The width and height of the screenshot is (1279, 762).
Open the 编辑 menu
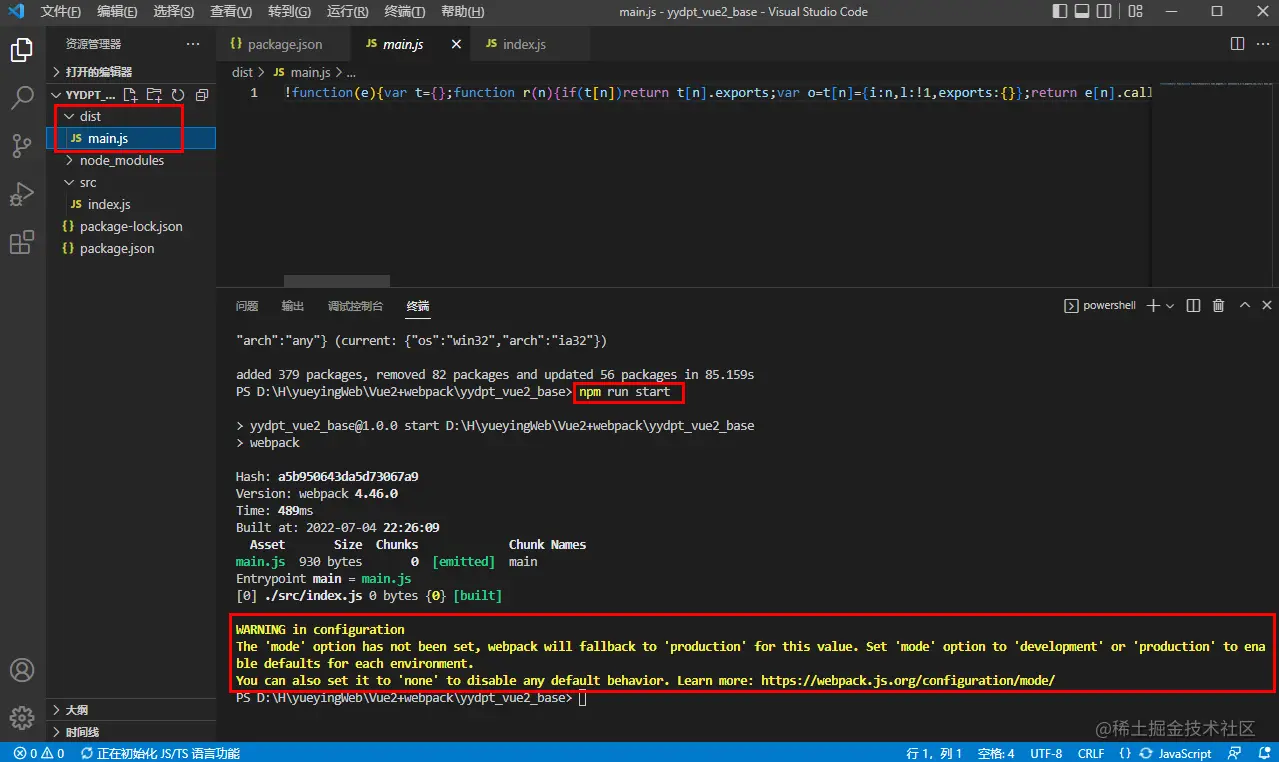[x=118, y=12]
